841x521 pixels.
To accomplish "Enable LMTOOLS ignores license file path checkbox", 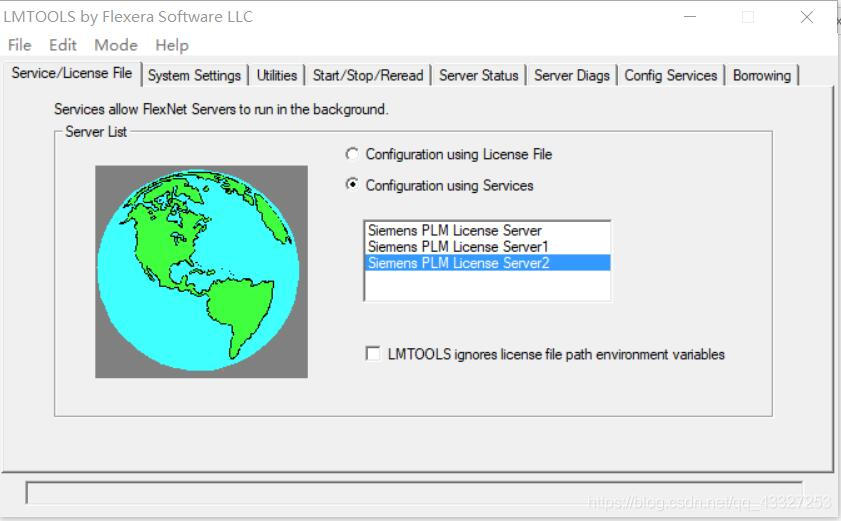I will coord(373,354).
